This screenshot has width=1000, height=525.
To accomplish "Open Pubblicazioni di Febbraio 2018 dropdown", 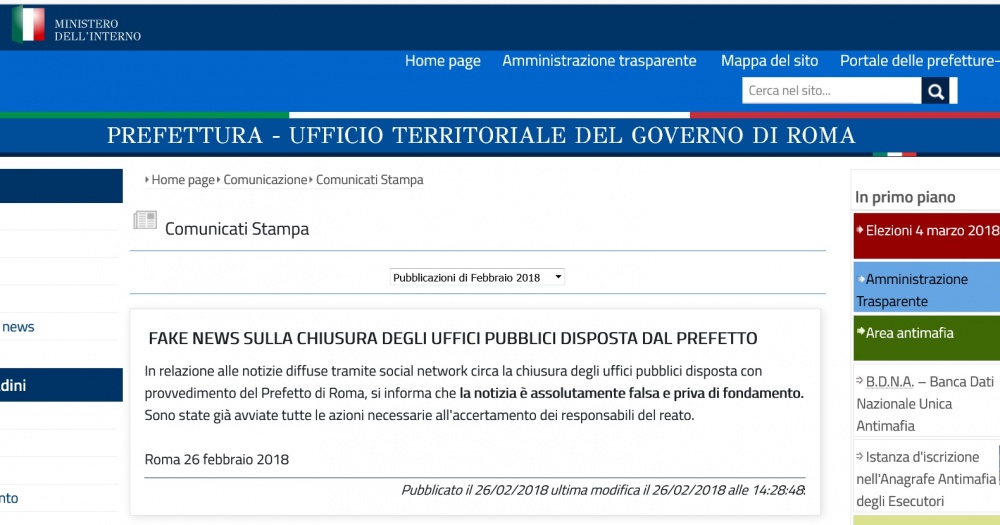I will click(477, 277).
